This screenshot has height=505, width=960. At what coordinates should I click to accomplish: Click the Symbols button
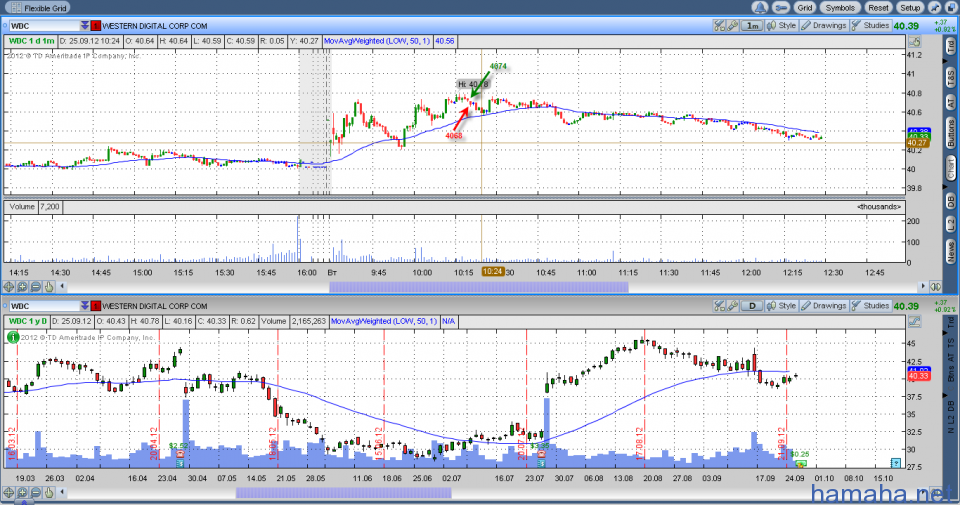point(839,8)
